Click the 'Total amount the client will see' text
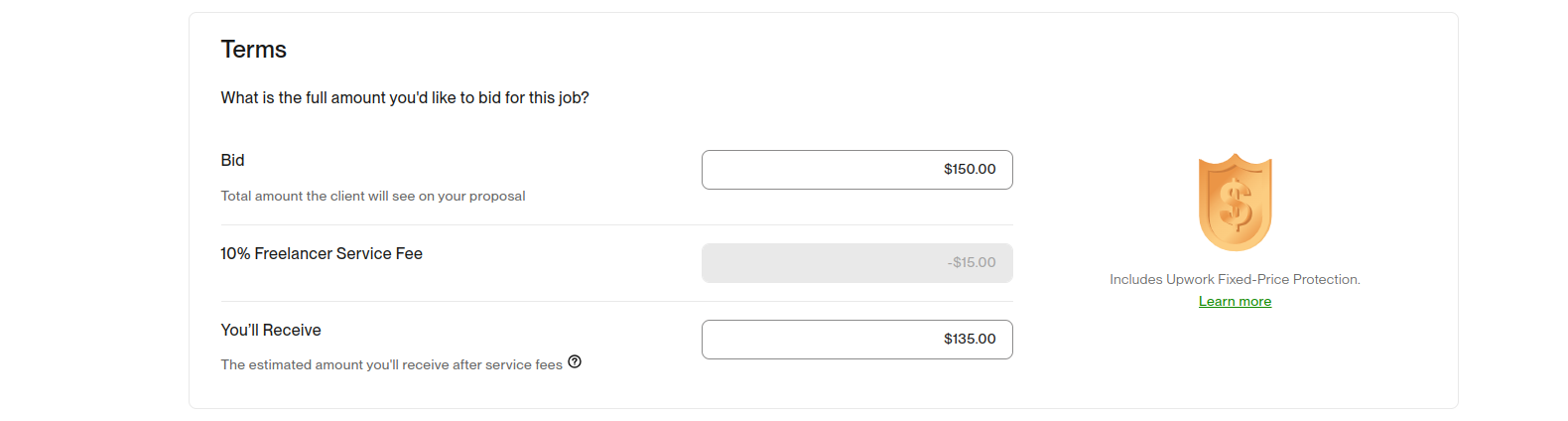 click(373, 197)
